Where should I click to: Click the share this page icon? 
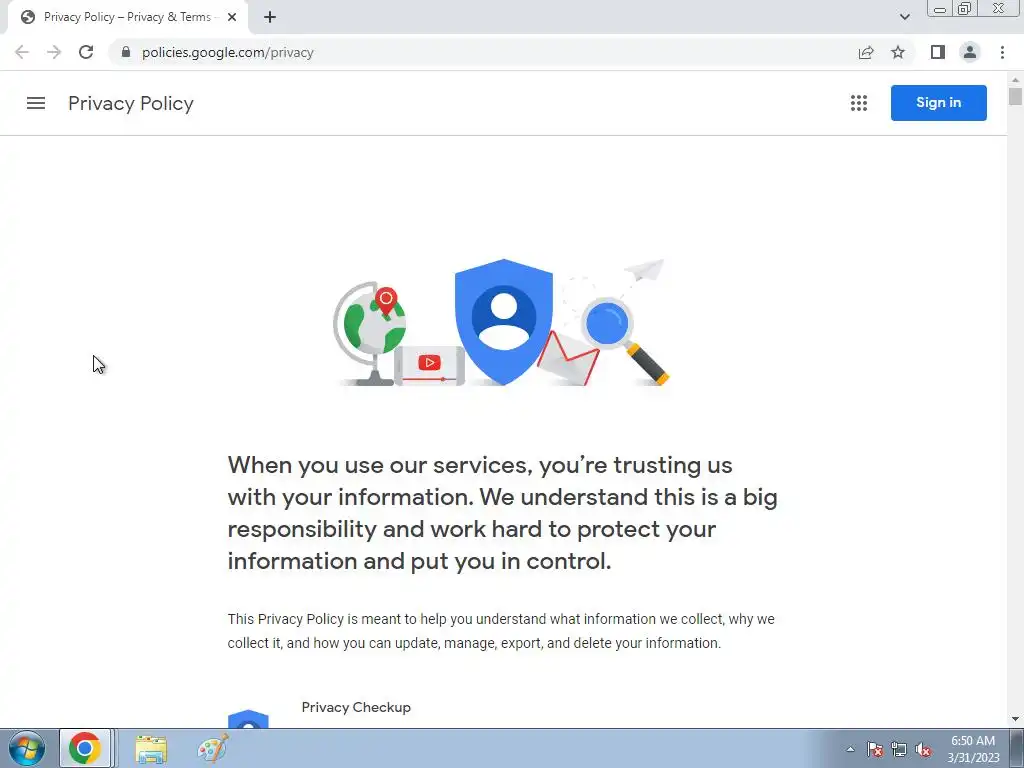[866, 52]
